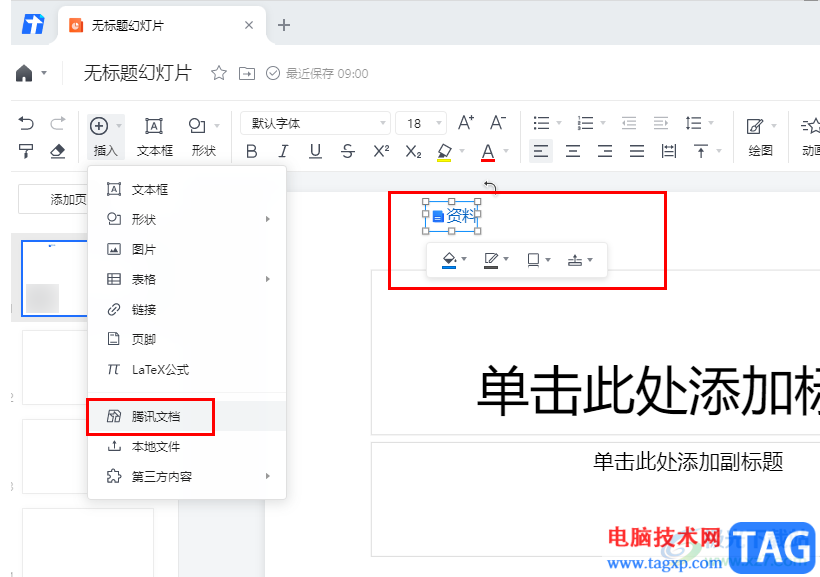
Task: Select the format painter tool
Action: click(x=26, y=152)
